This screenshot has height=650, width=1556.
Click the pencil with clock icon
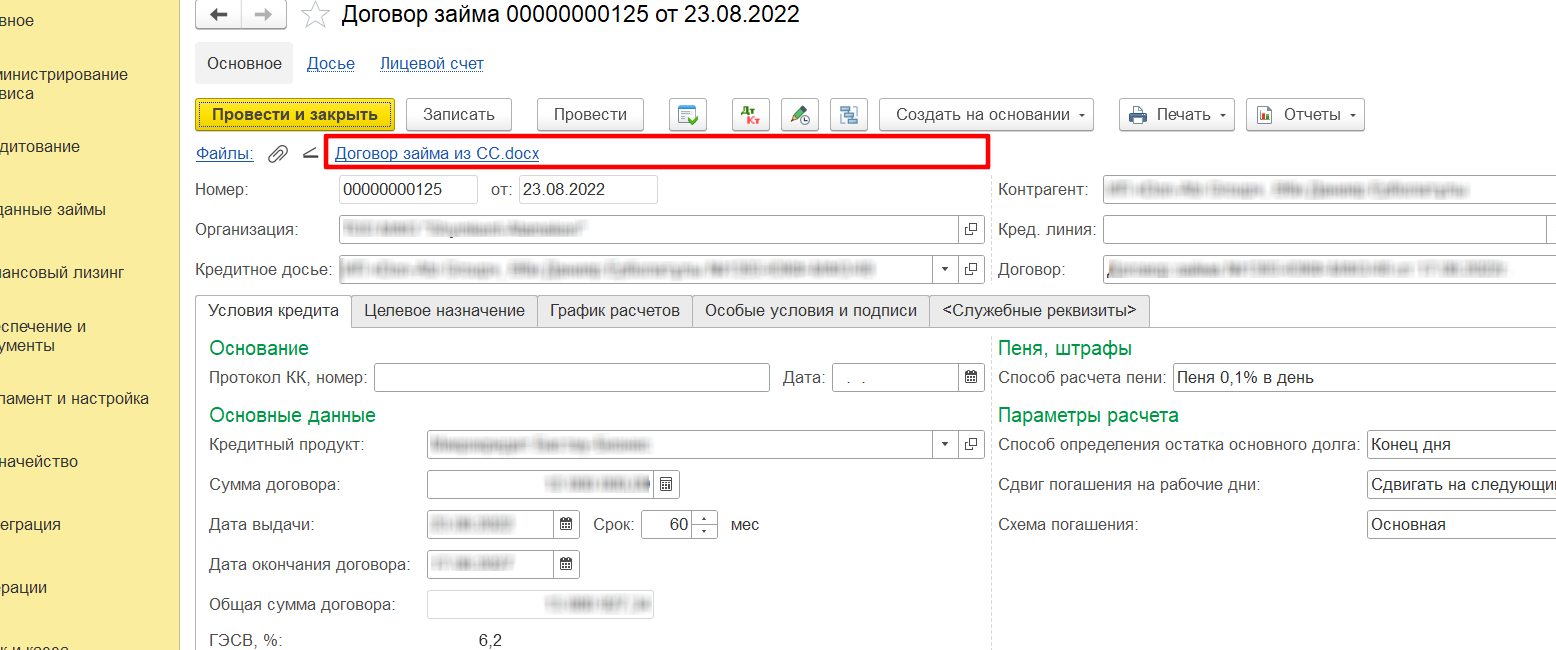point(801,115)
